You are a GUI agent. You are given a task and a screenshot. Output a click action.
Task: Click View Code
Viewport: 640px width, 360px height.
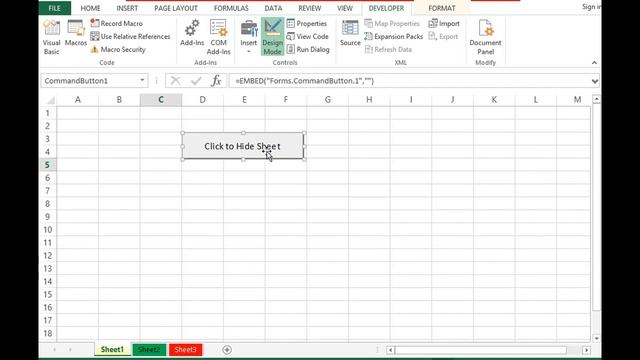click(x=308, y=36)
